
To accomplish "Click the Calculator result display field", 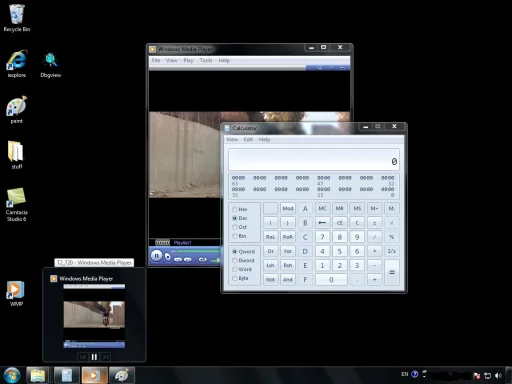I will click(314, 160).
